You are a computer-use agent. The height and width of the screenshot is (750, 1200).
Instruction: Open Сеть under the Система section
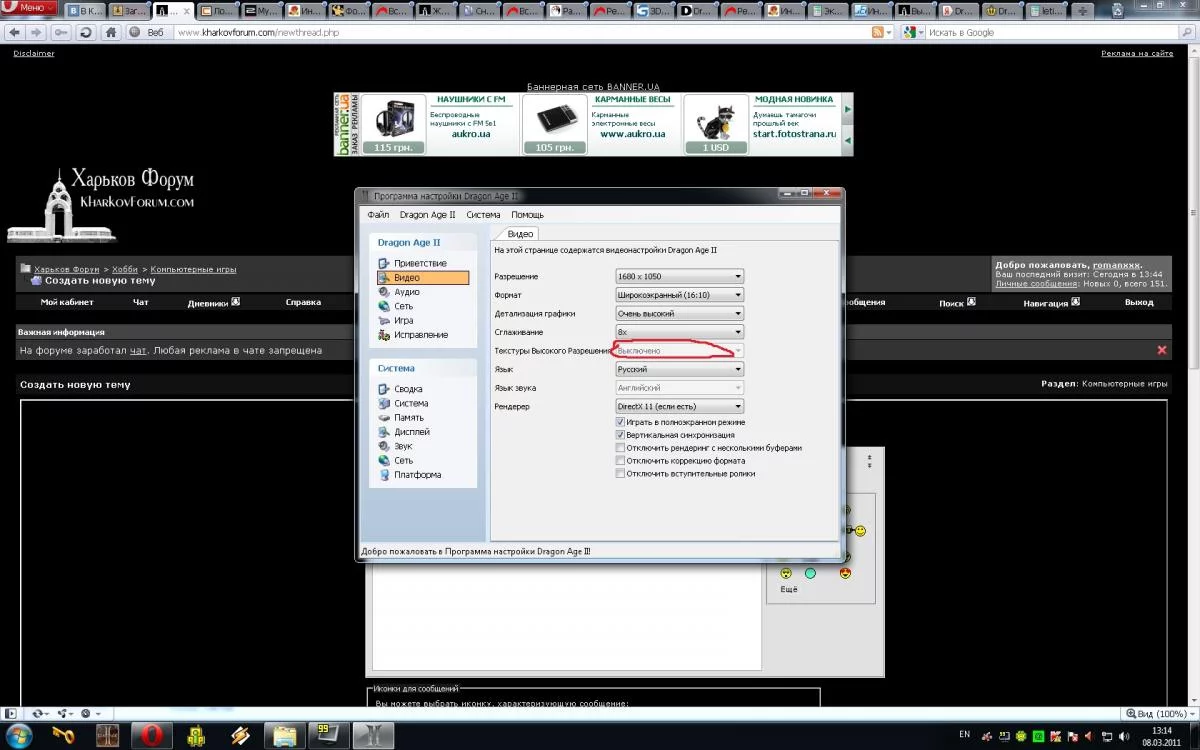(x=403, y=460)
